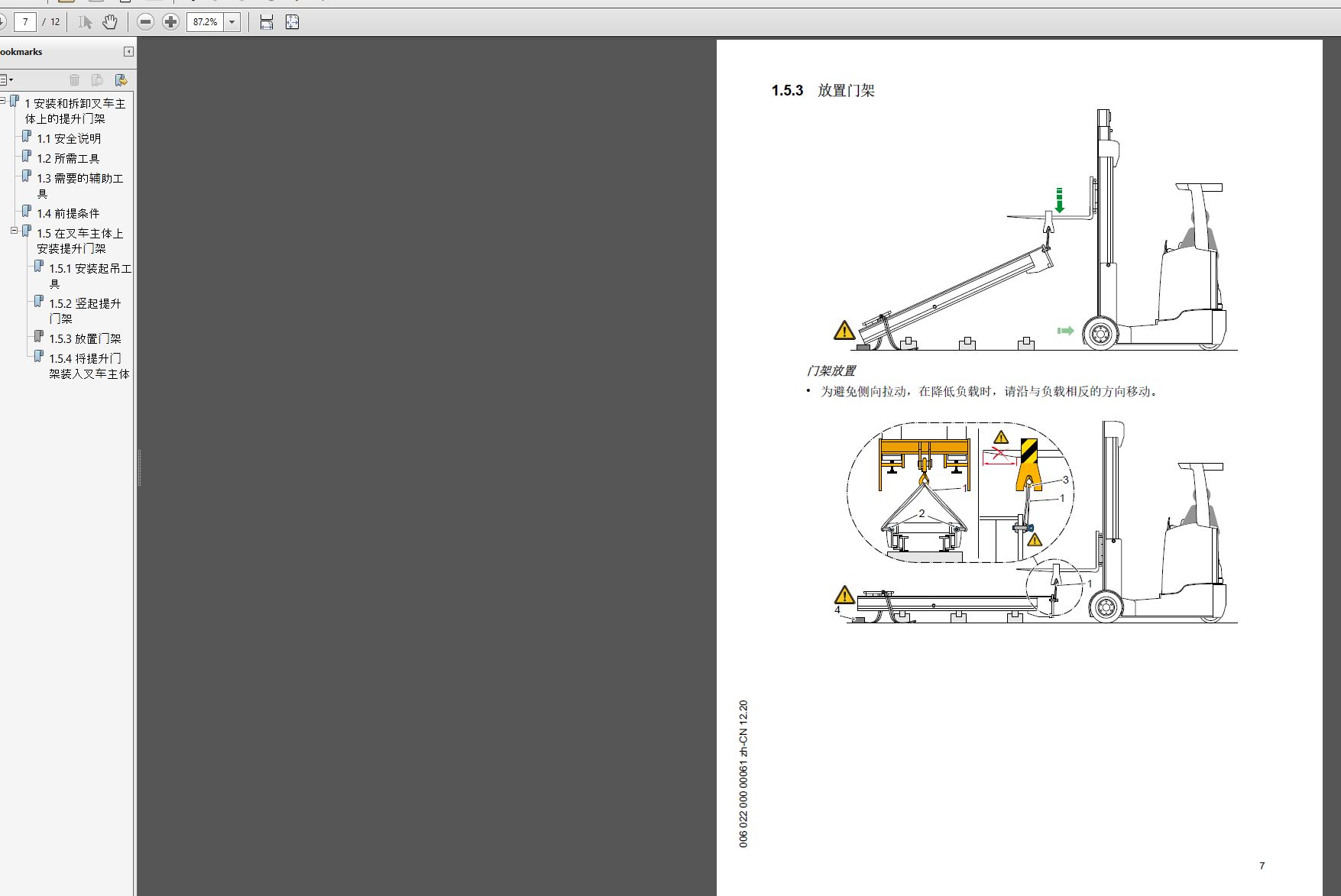Open bookmark 1.2 所需工具
1341x896 pixels.
[68, 158]
